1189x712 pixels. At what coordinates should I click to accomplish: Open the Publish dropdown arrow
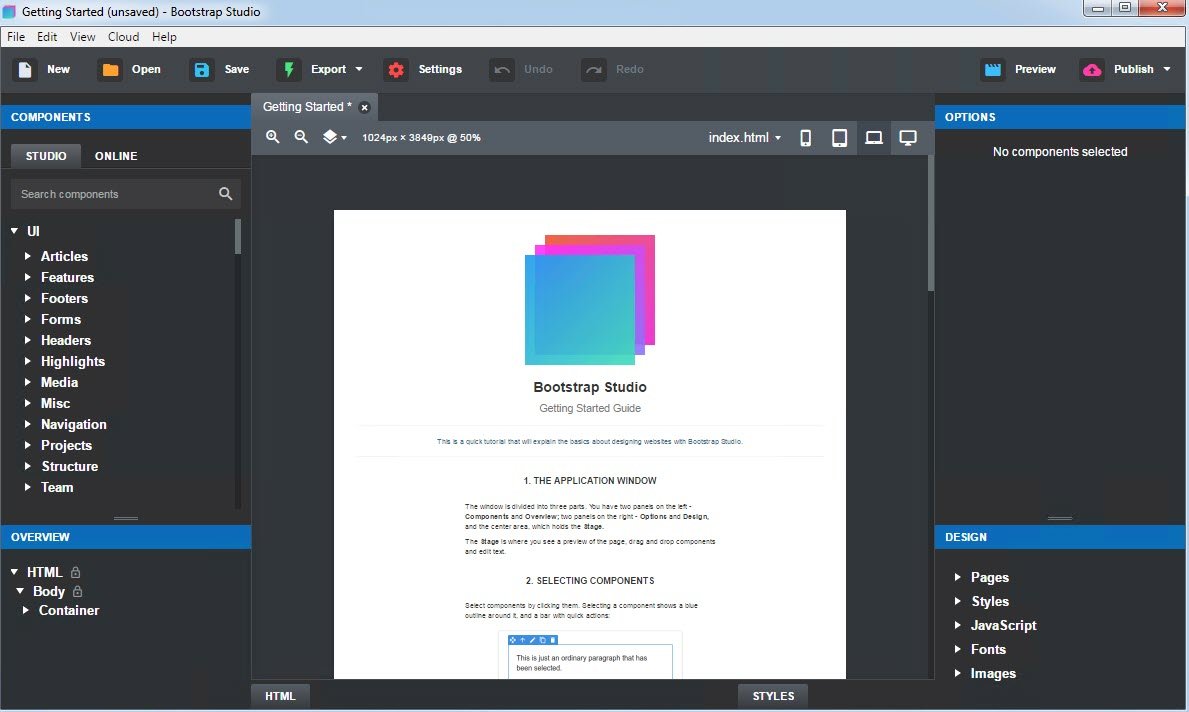point(1167,70)
